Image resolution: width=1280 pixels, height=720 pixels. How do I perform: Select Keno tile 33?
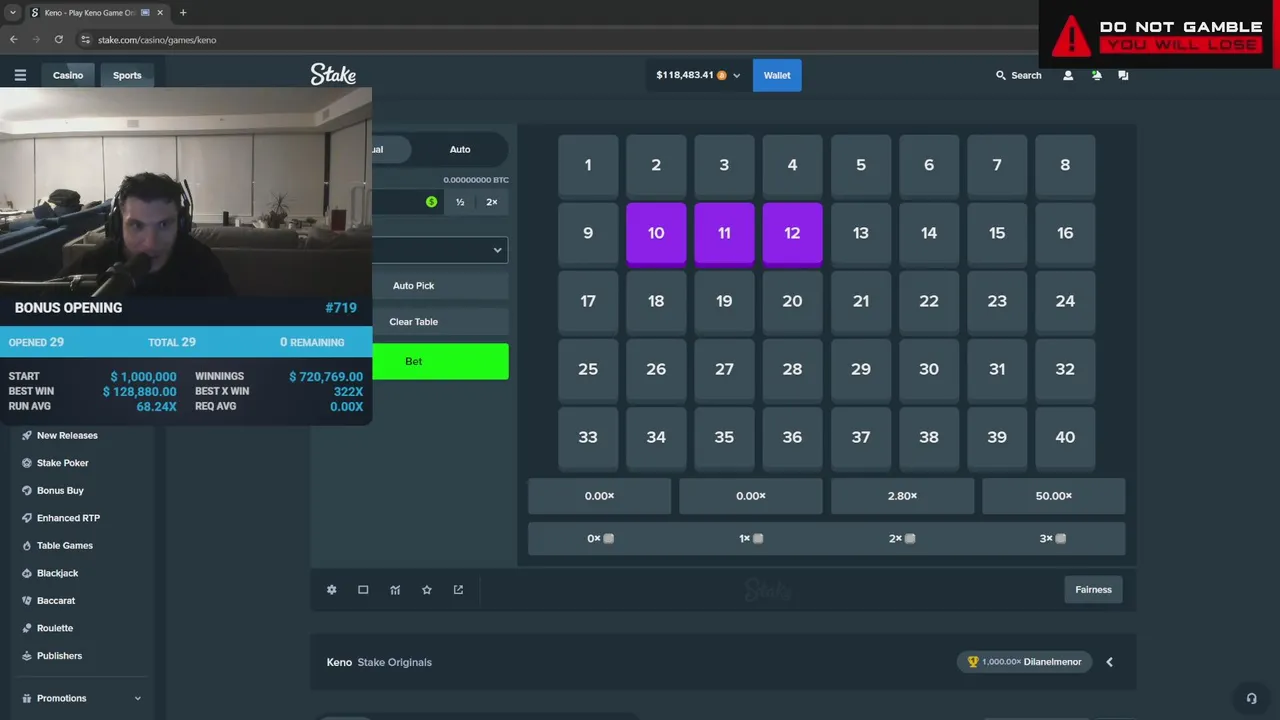click(588, 437)
